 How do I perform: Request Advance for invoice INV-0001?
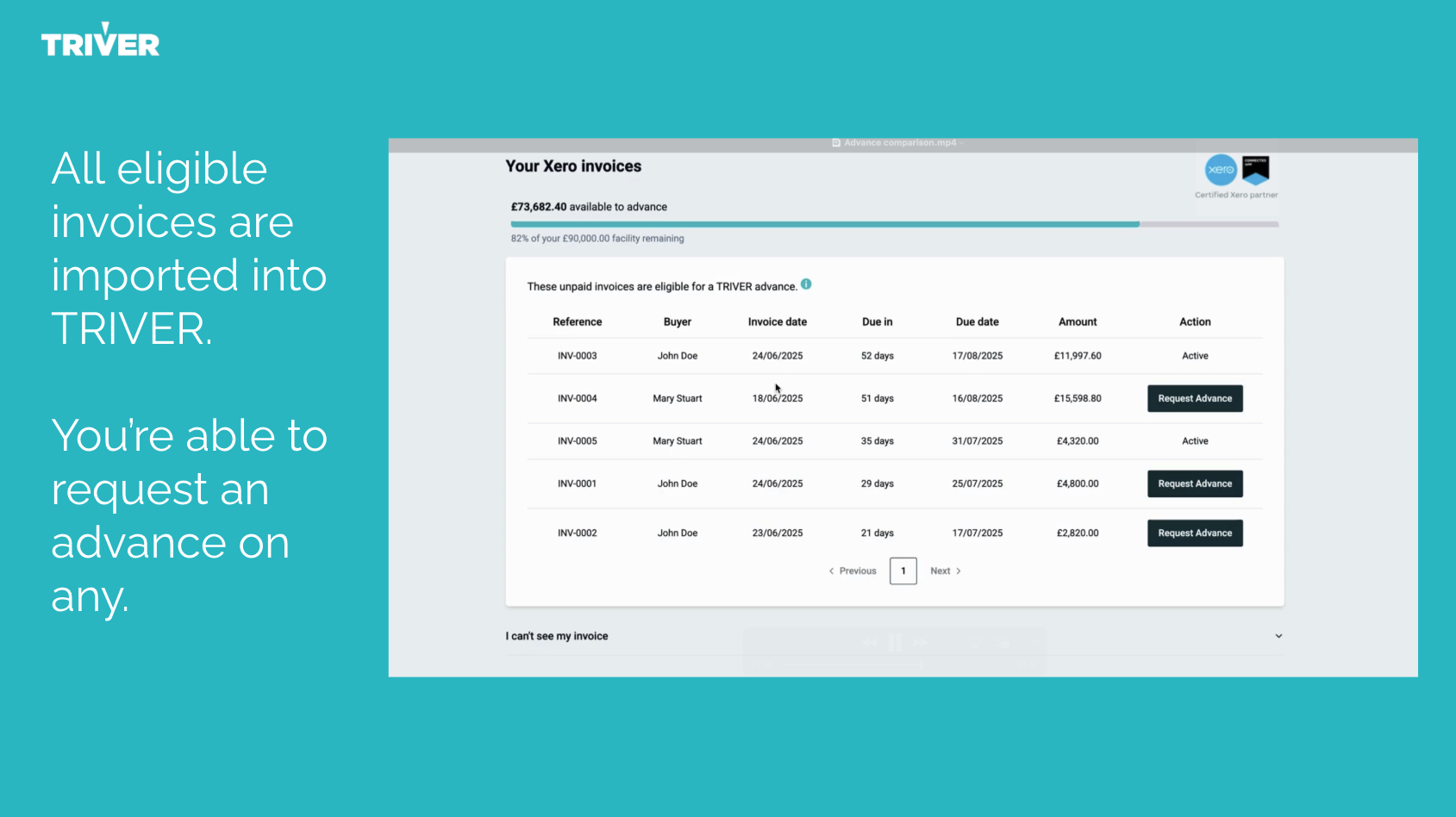(x=1195, y=483)
